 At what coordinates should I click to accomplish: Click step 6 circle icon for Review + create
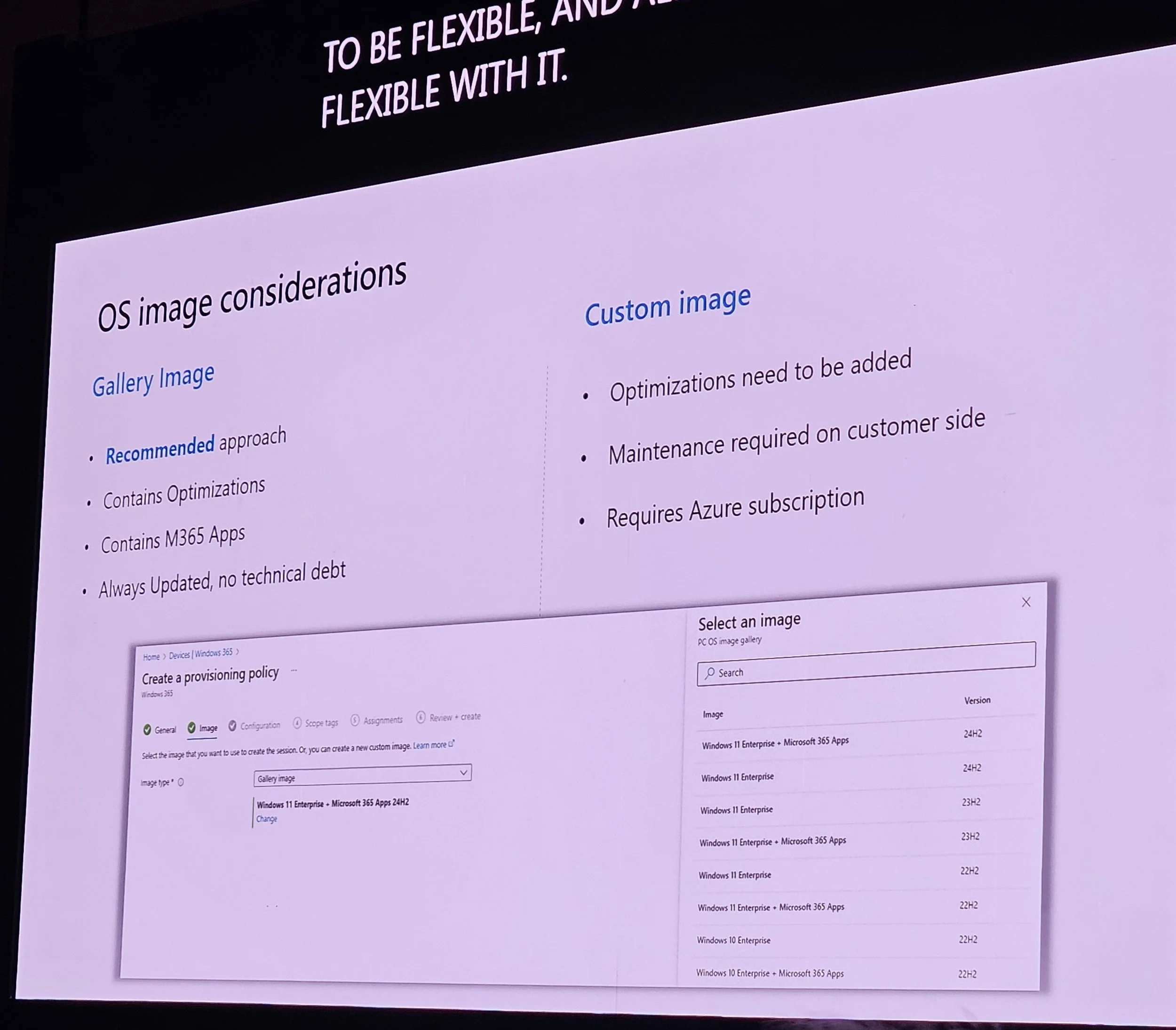click(x=421, y=717)
